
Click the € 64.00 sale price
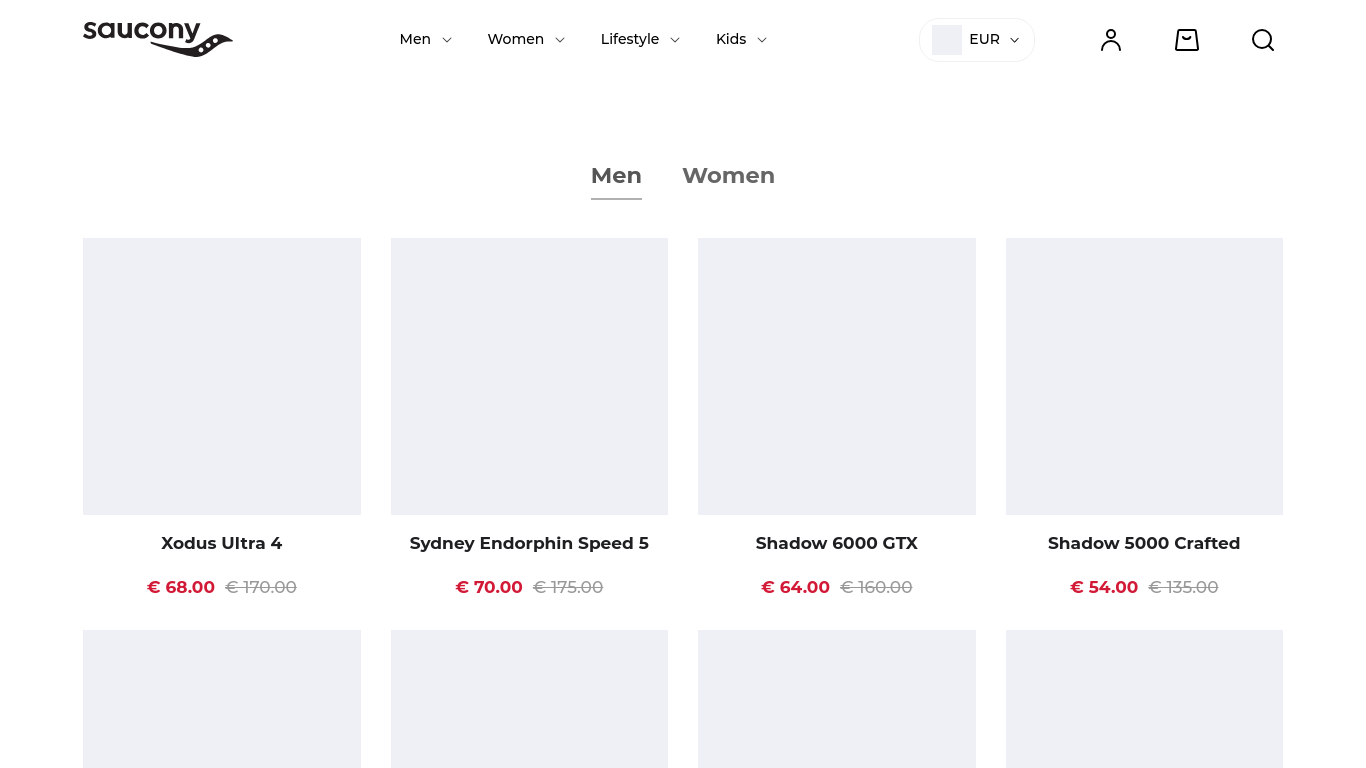pos(796,587)
